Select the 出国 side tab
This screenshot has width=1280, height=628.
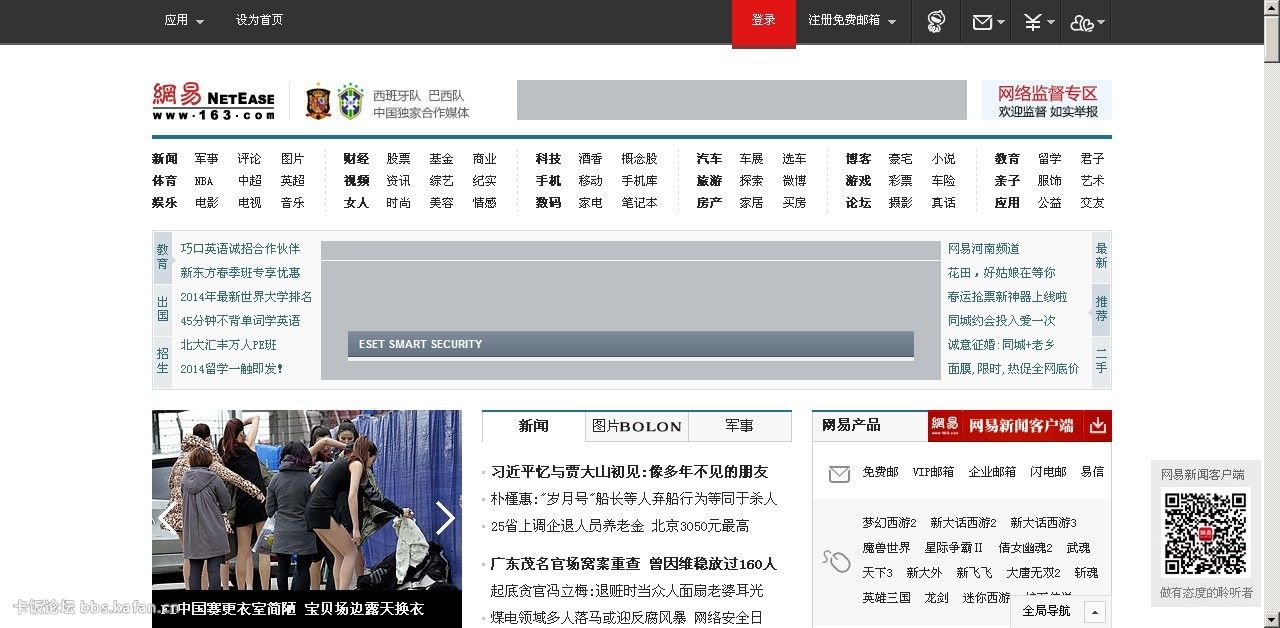pyautogui.click(x=162, y=309)
